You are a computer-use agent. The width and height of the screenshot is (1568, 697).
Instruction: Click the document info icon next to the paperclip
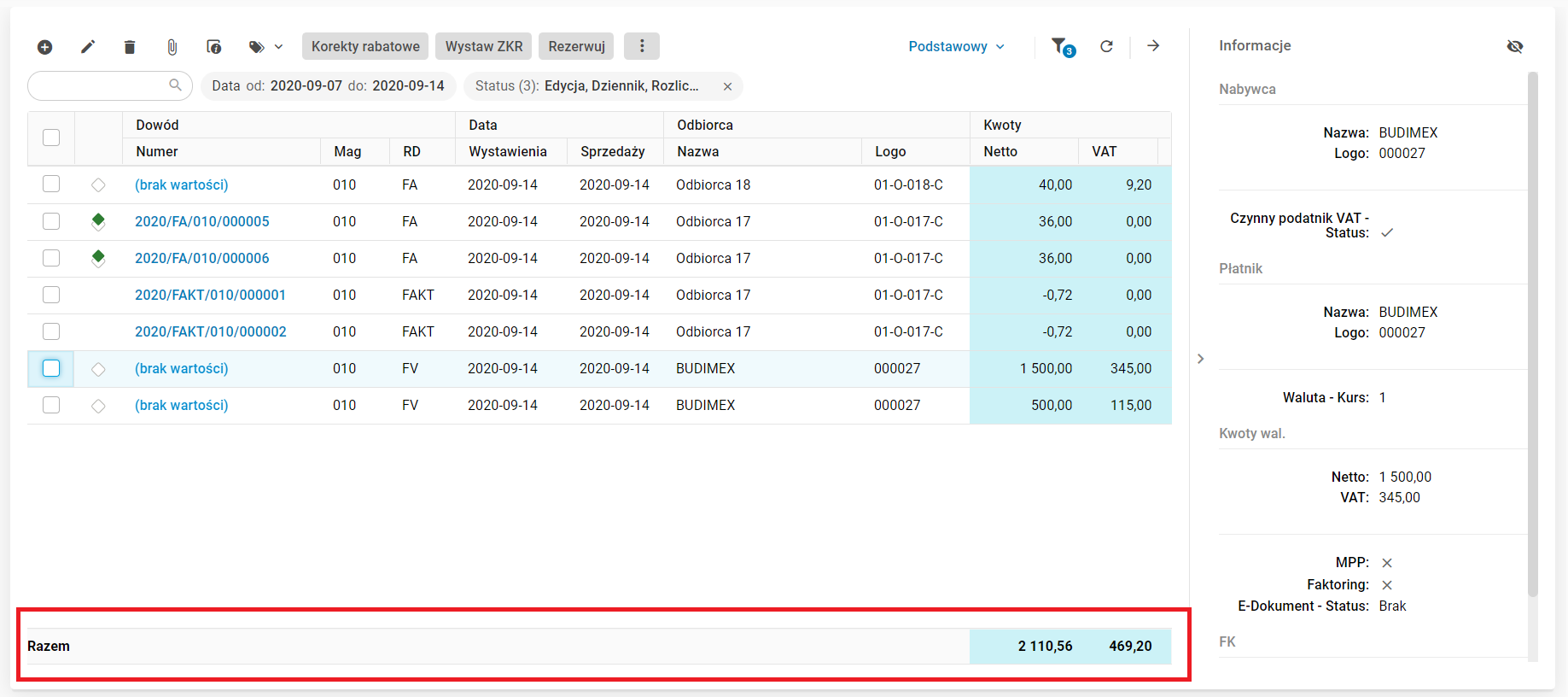click(214, 47)
